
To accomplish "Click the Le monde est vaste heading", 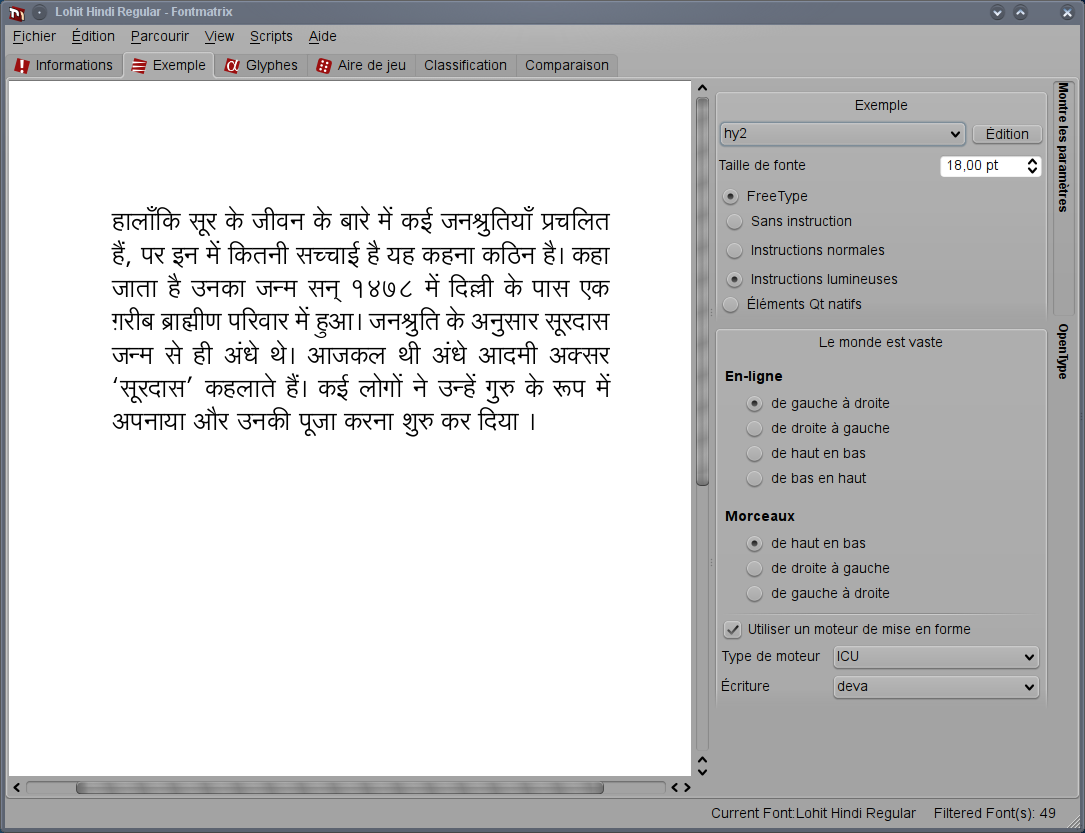I will tap(880, 342).
